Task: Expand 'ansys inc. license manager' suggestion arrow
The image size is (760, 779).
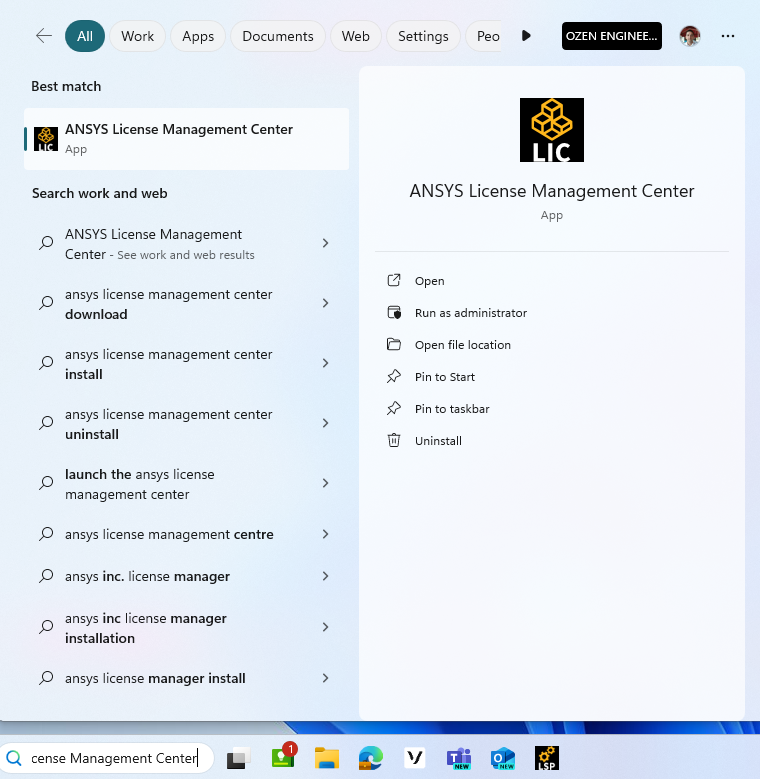Action: (325, 576)
